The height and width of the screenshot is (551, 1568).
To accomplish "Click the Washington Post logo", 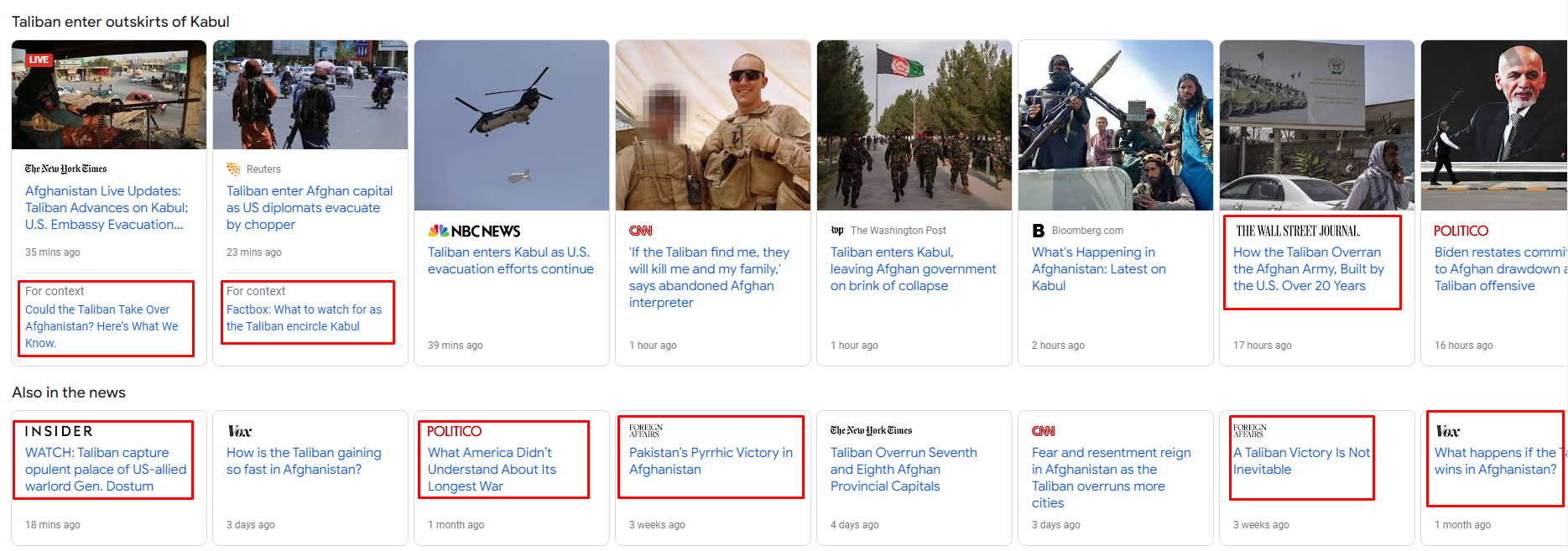I will pos(837,231).
